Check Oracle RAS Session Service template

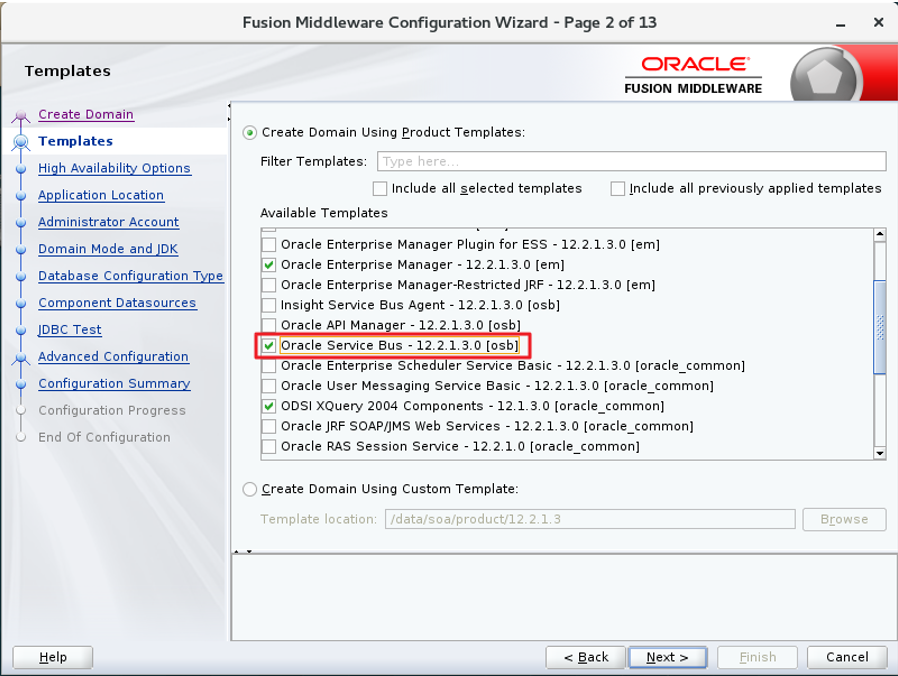269,446
